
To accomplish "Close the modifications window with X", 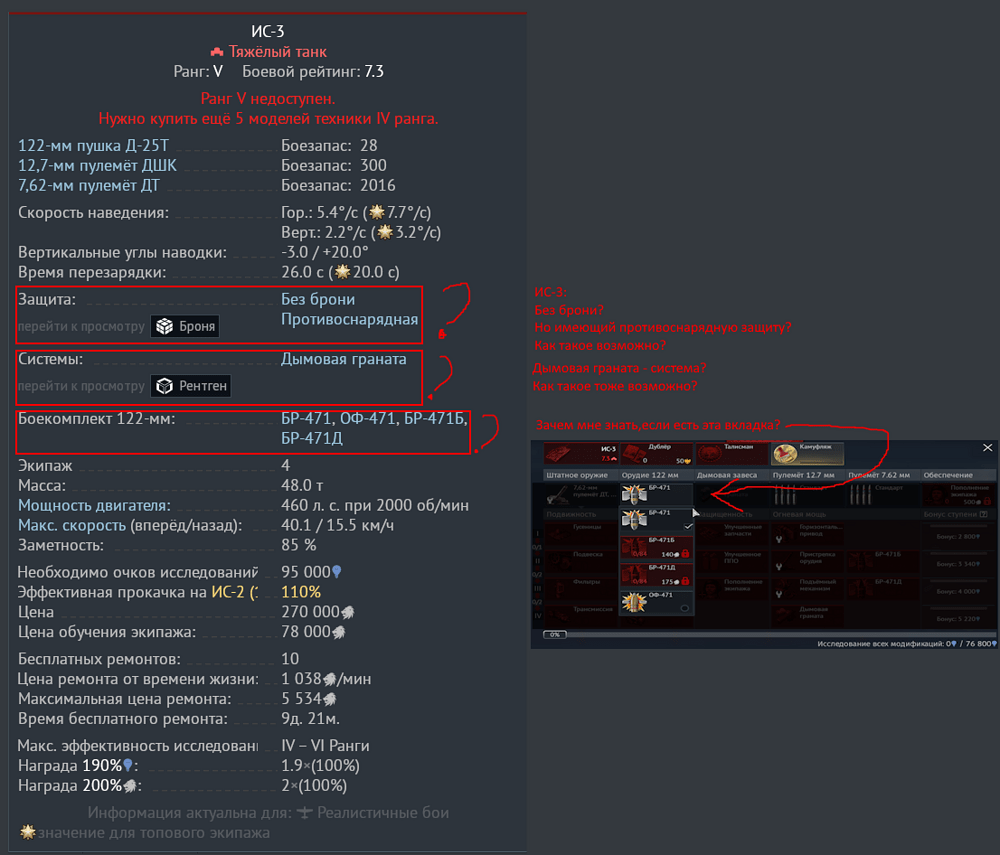I will (x=987, y=448).
